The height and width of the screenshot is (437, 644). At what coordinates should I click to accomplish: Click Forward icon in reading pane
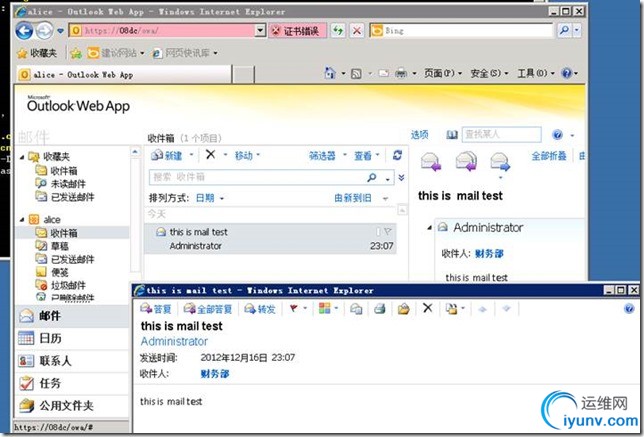500,161
